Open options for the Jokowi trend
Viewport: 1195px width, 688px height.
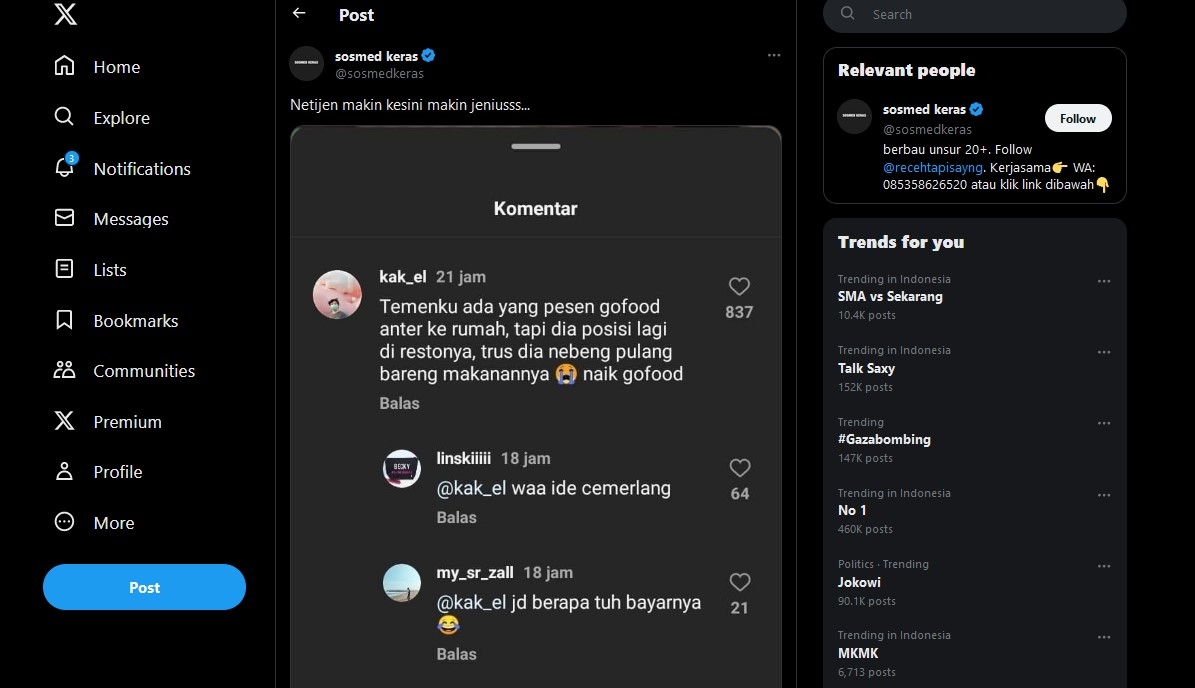tap(1104, 566)
